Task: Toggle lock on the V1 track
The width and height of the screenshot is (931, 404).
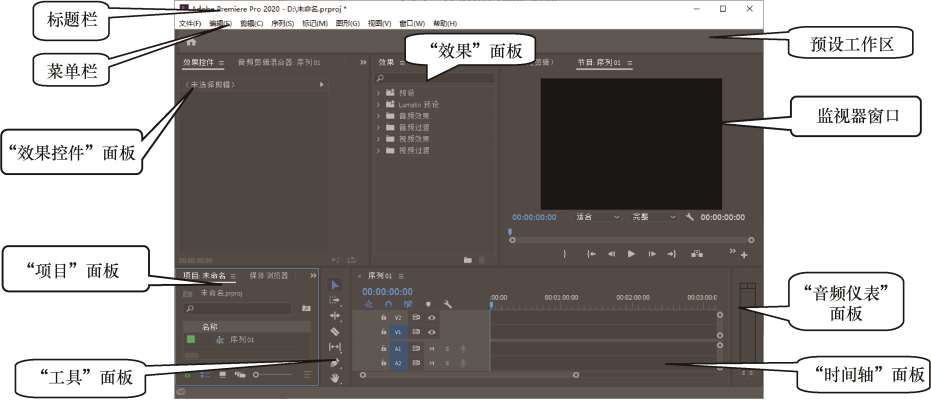Action: [383, 331]
